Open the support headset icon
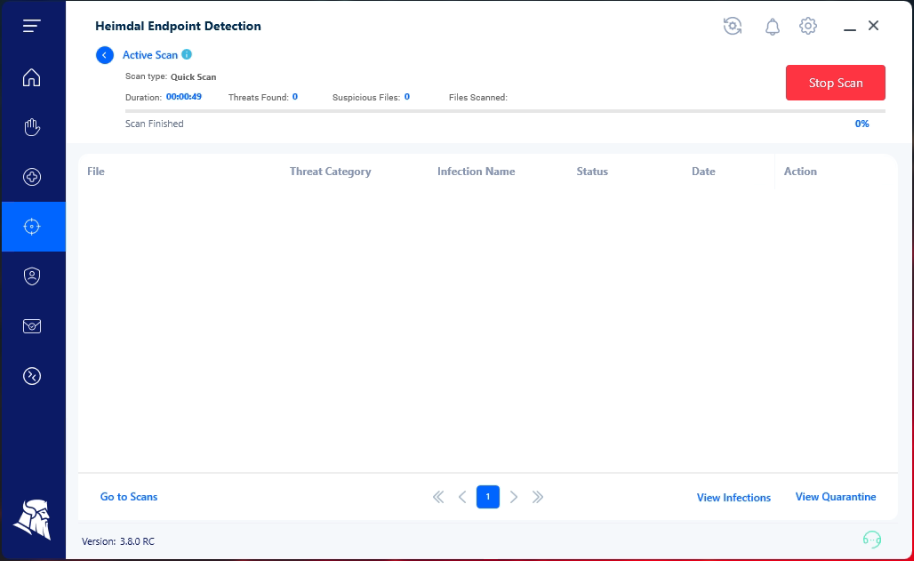914x561 pixels. [x=872, y=539]
